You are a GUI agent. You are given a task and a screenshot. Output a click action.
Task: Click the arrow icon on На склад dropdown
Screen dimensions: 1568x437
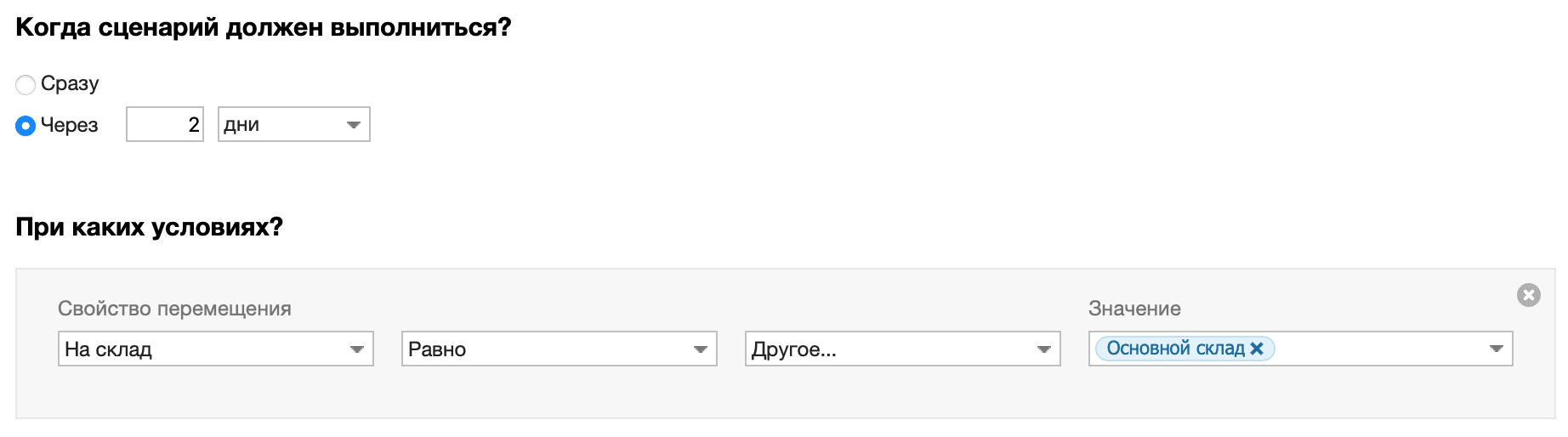(357, 349)
